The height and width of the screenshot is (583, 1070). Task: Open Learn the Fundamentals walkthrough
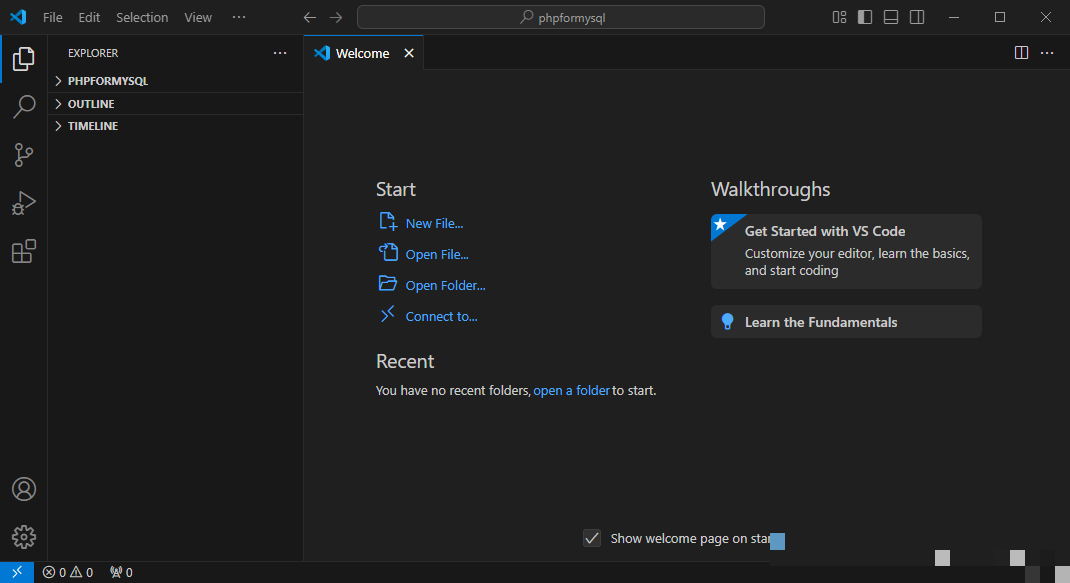[846, 322]
